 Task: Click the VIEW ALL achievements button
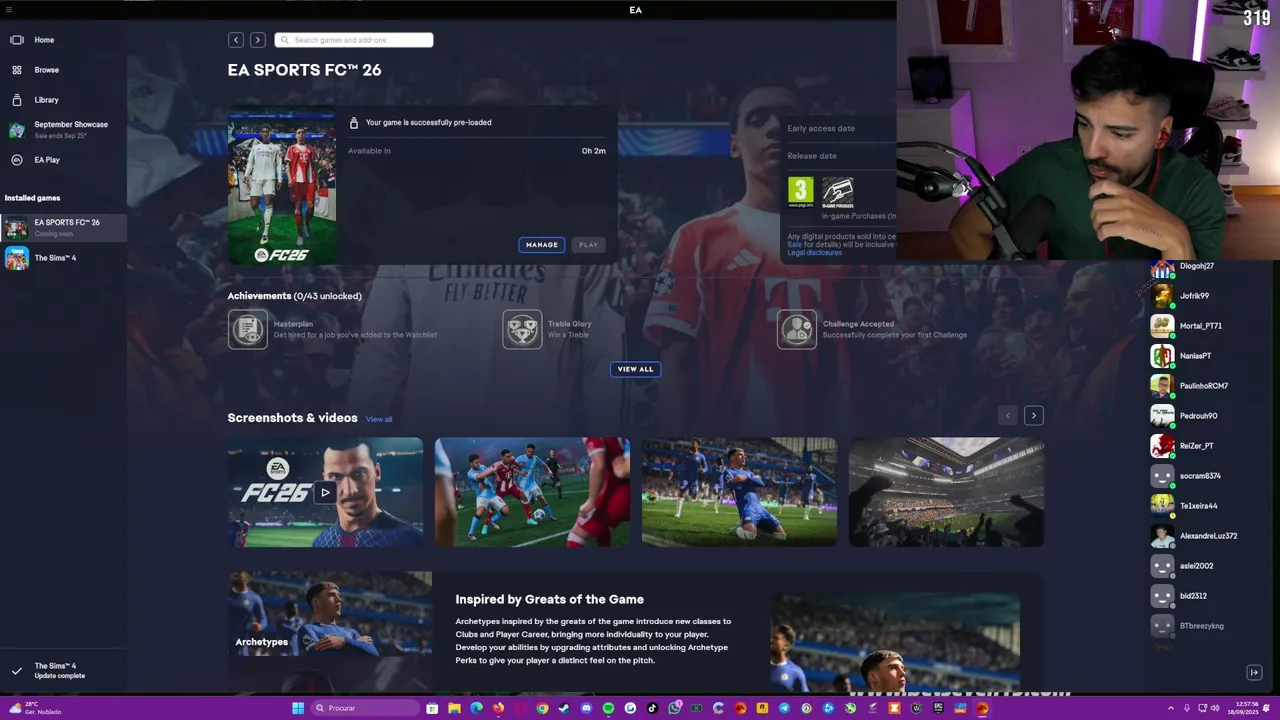coord(635,369)
